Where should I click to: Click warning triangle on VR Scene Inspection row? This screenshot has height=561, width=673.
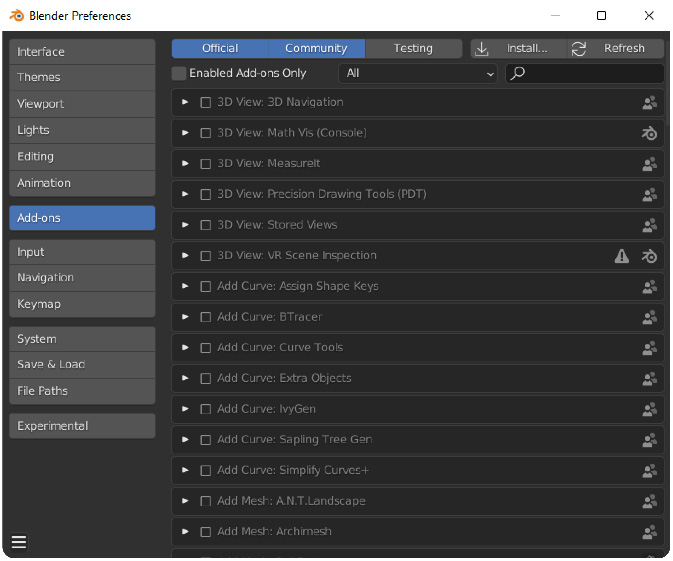[x=621, y=256]
